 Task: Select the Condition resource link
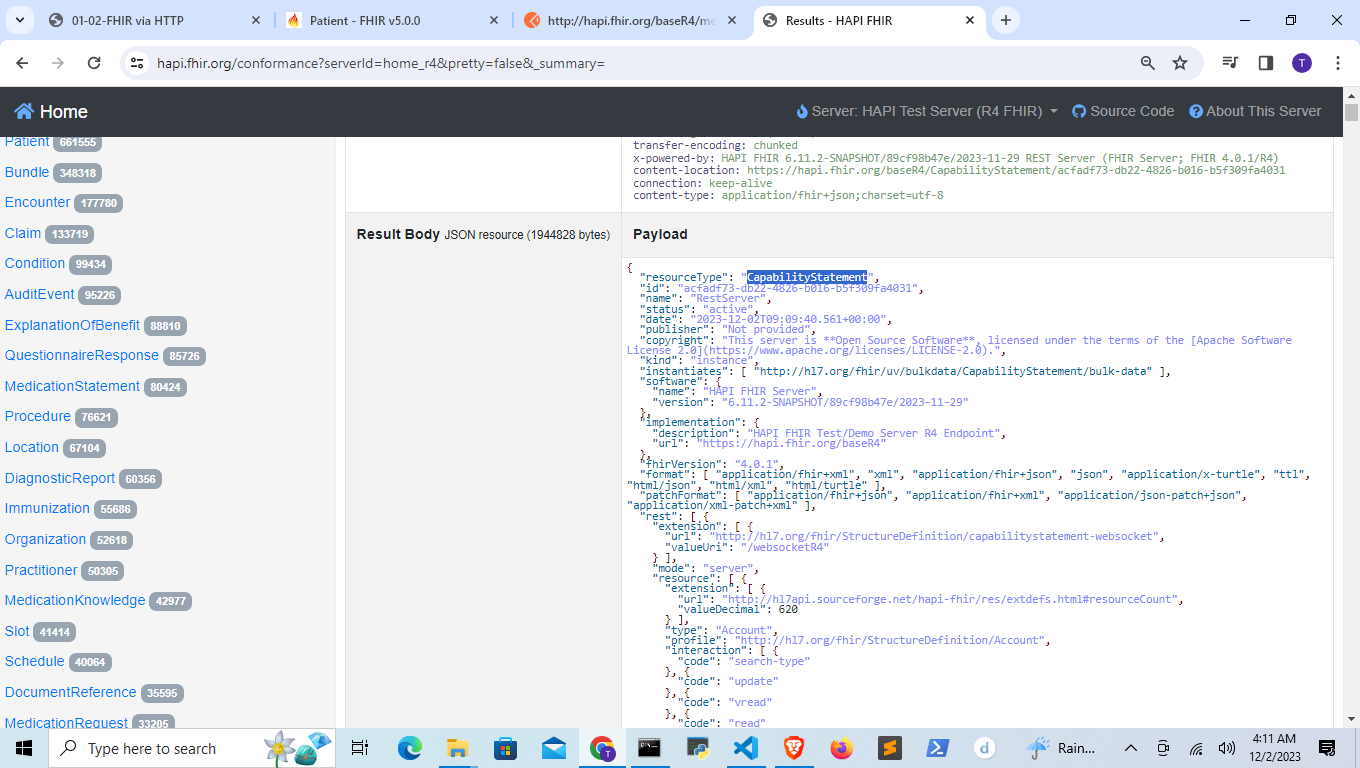(35, 263)
